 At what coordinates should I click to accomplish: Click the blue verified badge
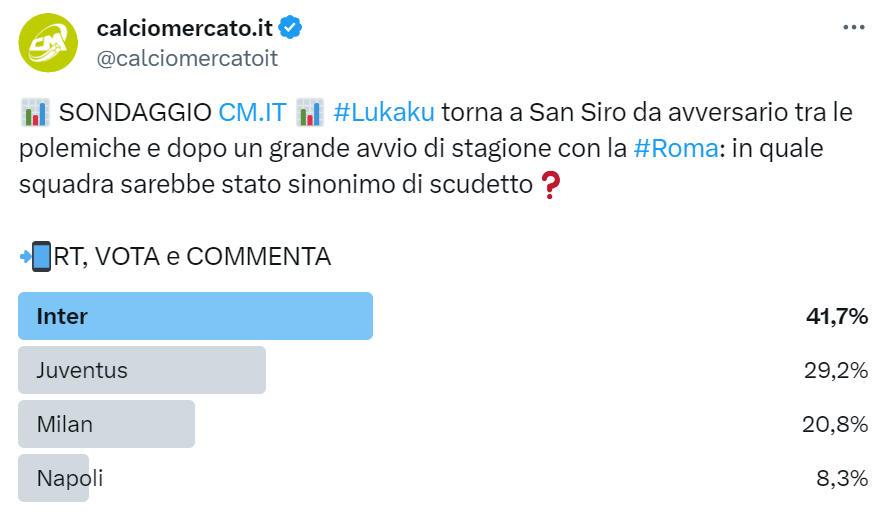[x=291, y=29]
